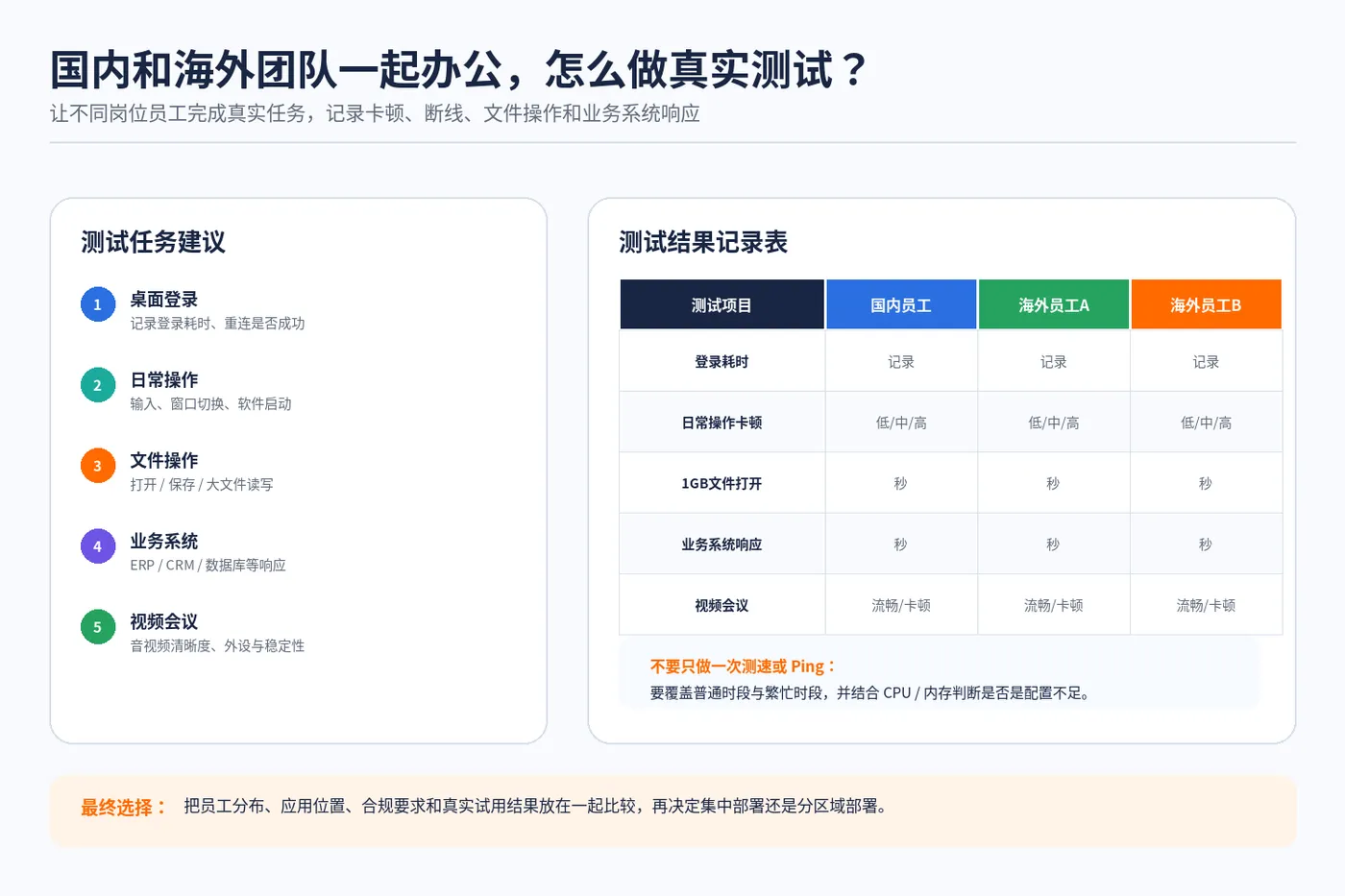Click the 测试任务建议 card heading
1345x896 pixels.
[x=154, y=242]
